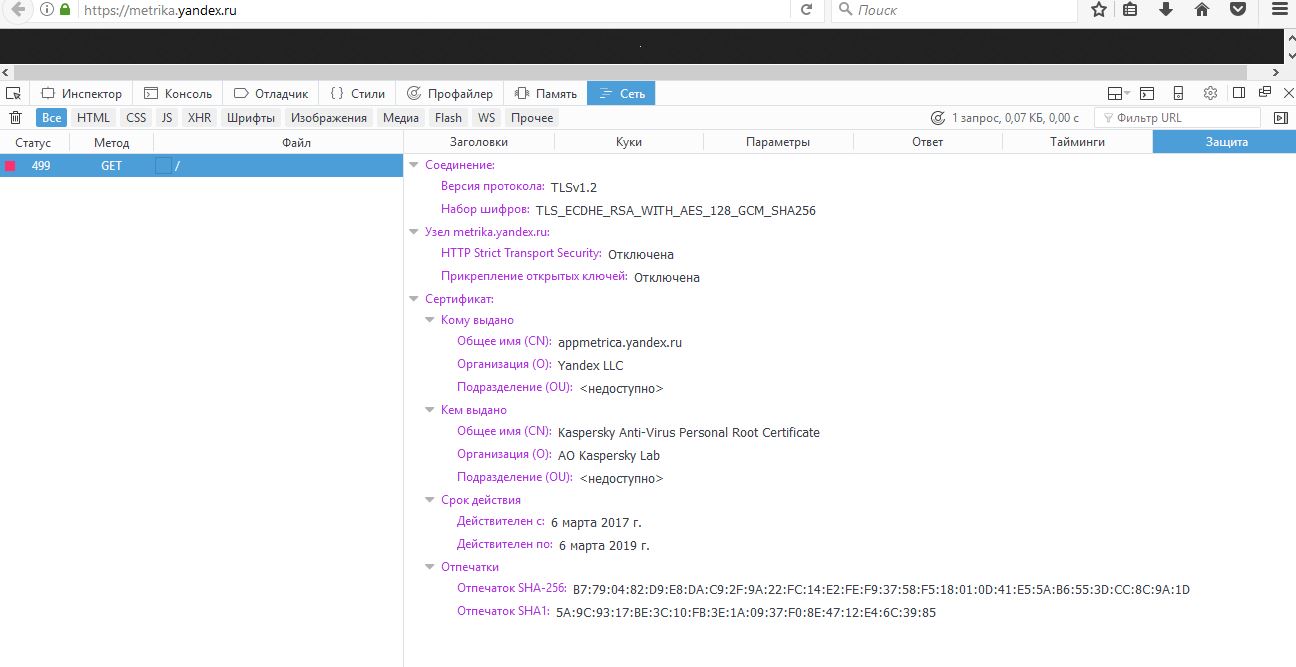Switch to the Отладчик tab
The width and height of the screenshot is (1296, 667).
271,93
